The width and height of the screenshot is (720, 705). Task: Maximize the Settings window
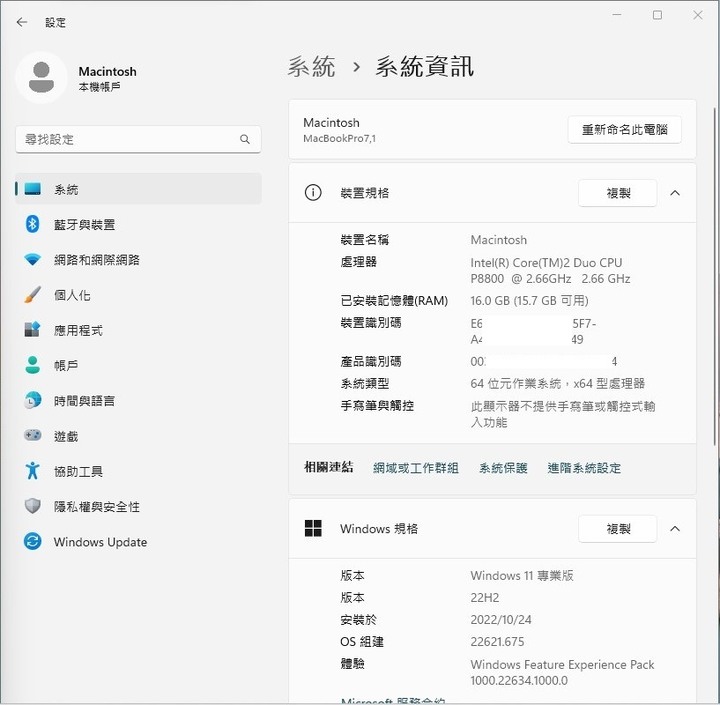coord(658,15)
